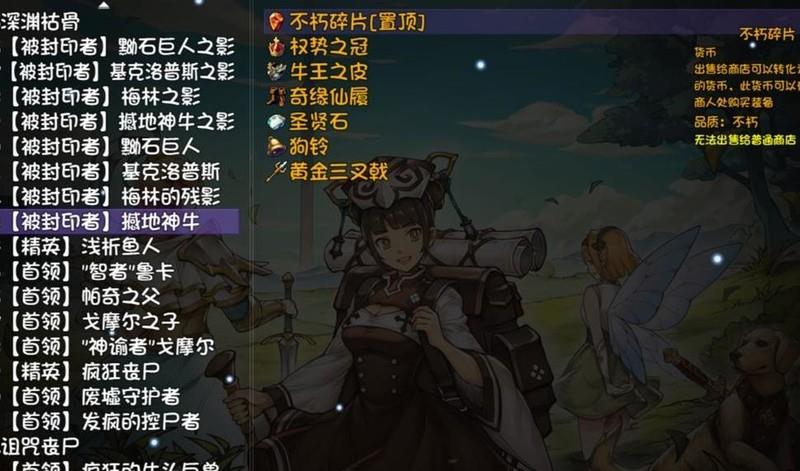Click the hide icon beside 牛王之皮
This screenshot has height=471, width=800.
point(276,72)
